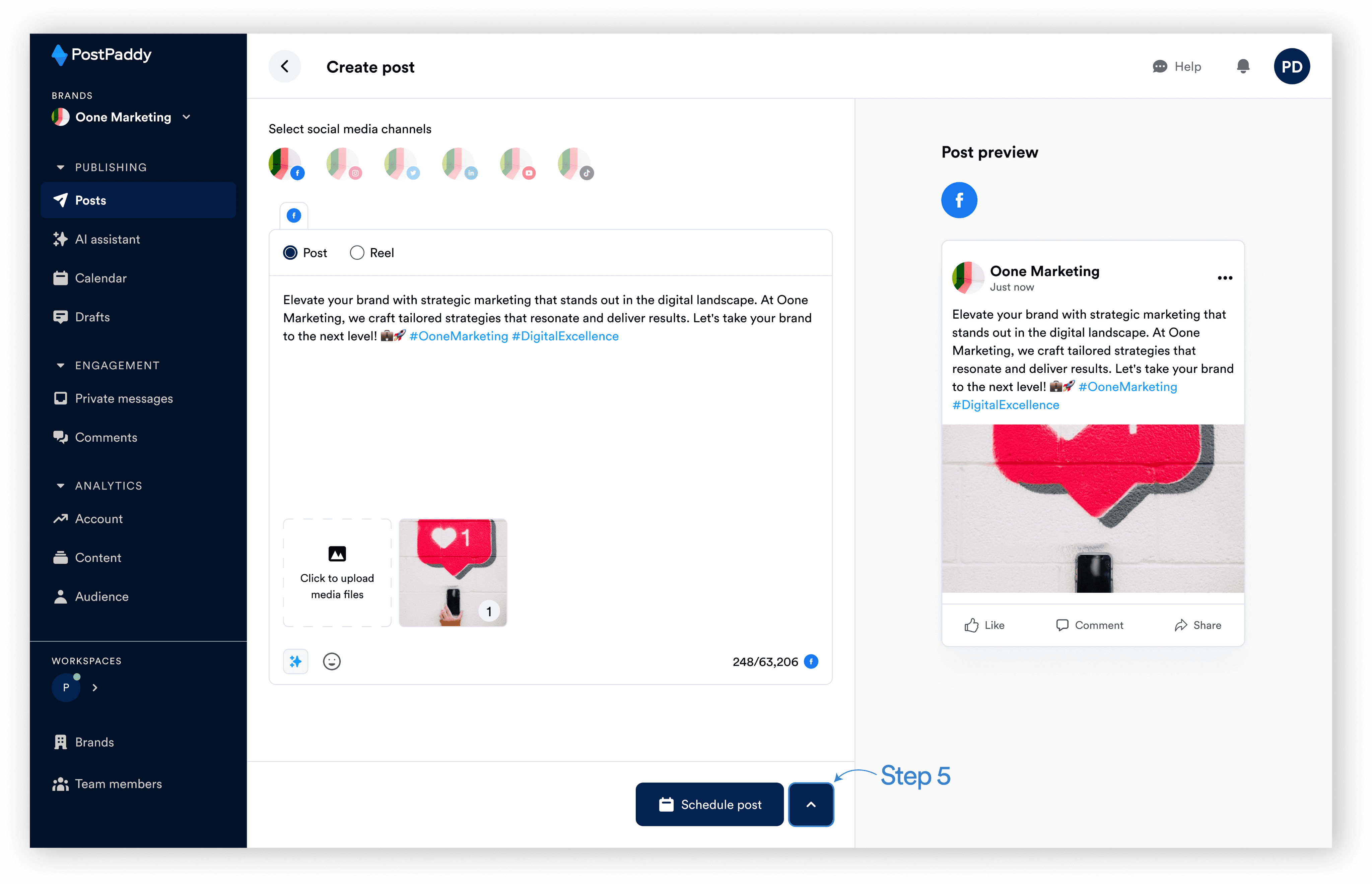
Task: Click the back arrow next to Create post
Action: 285,67
